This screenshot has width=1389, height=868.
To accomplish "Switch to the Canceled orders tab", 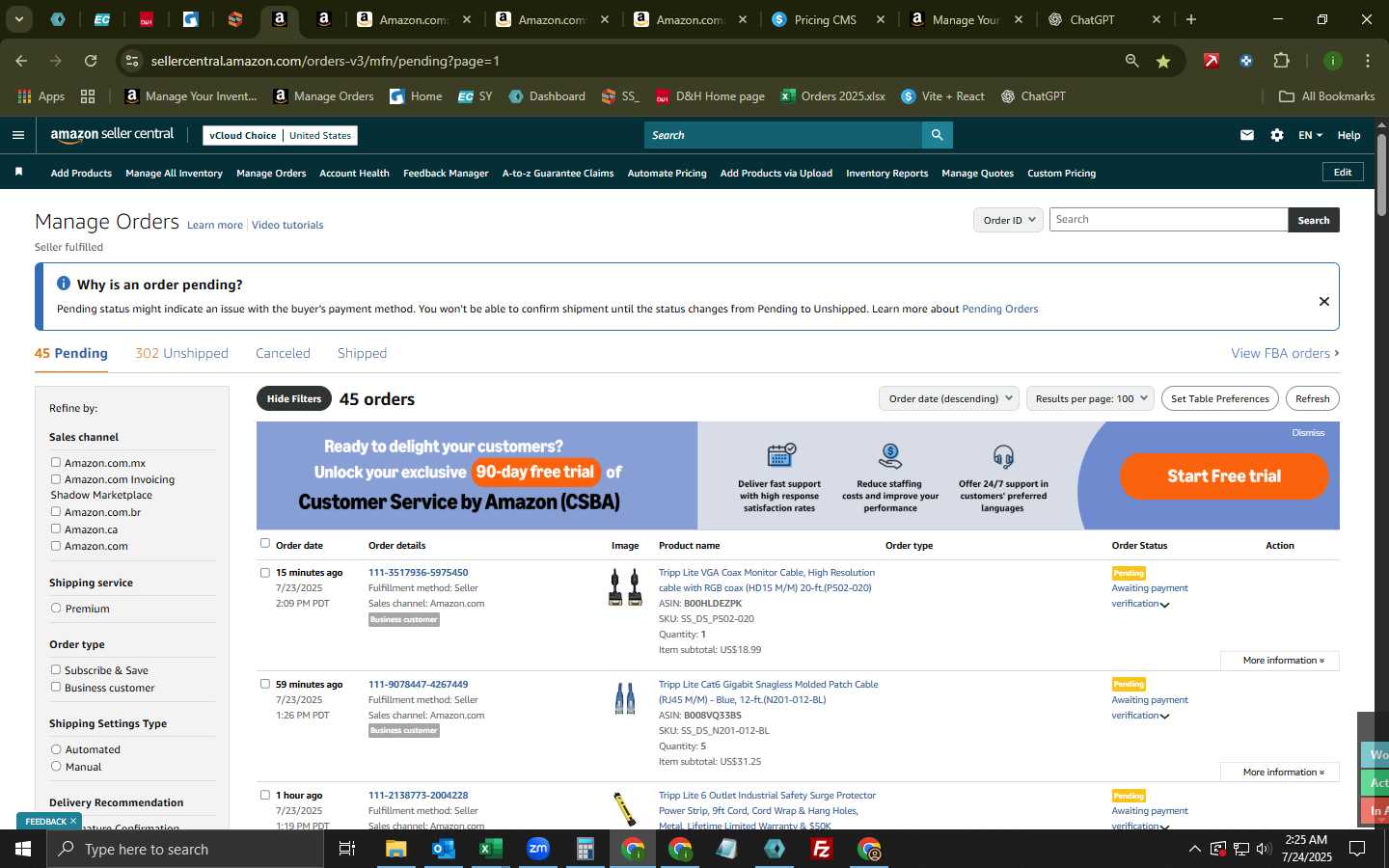I will click(283, 353).
